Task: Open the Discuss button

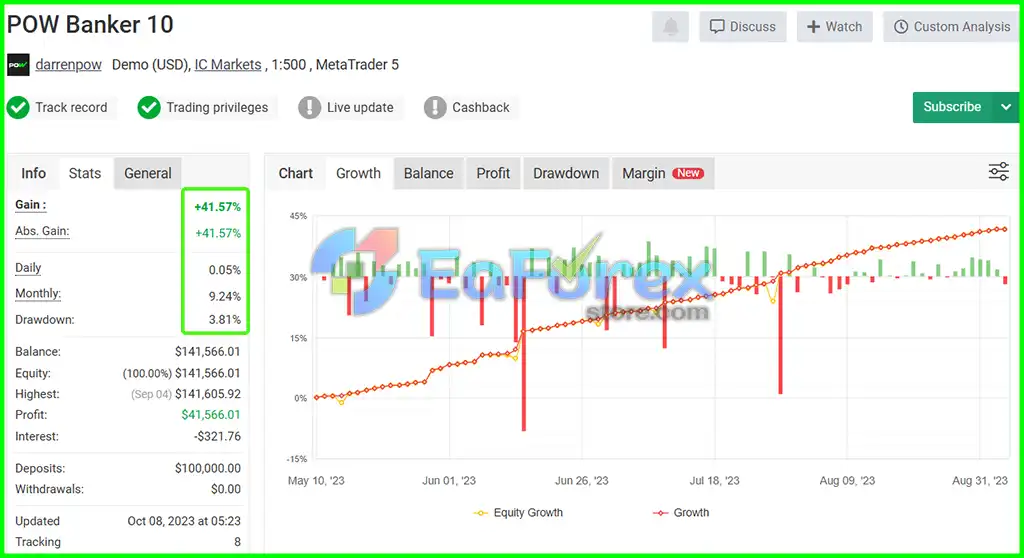Action: (x=743, y=27)
